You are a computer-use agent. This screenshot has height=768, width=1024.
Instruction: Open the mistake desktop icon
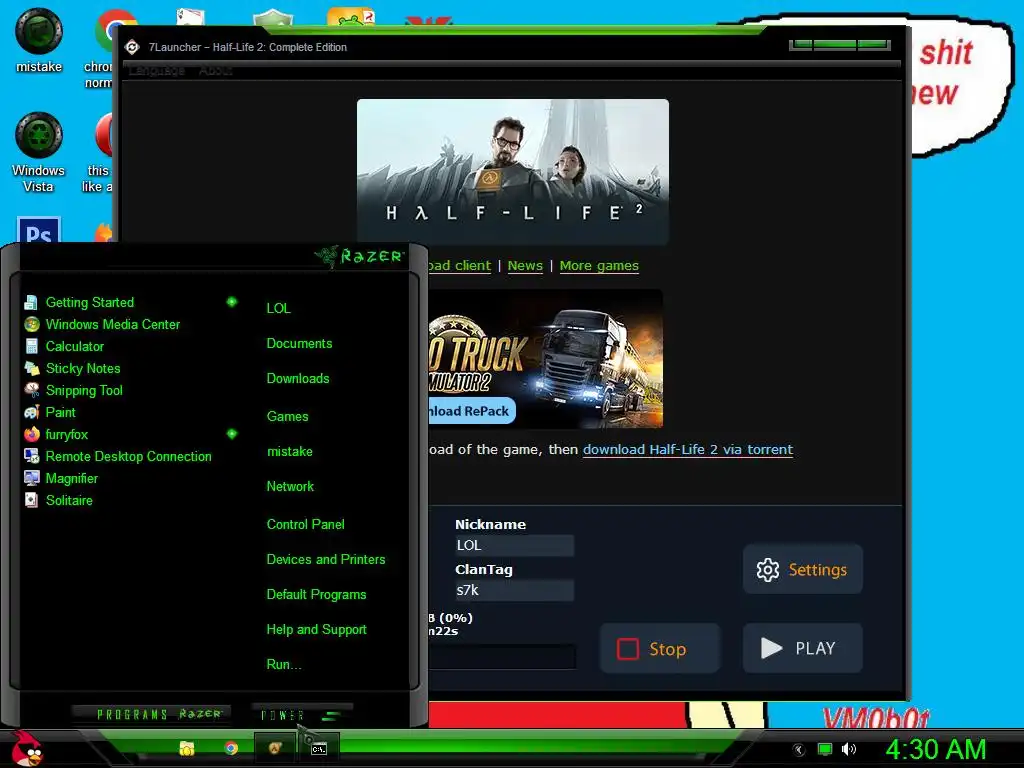pyautogui.click(x=39, y=41)
